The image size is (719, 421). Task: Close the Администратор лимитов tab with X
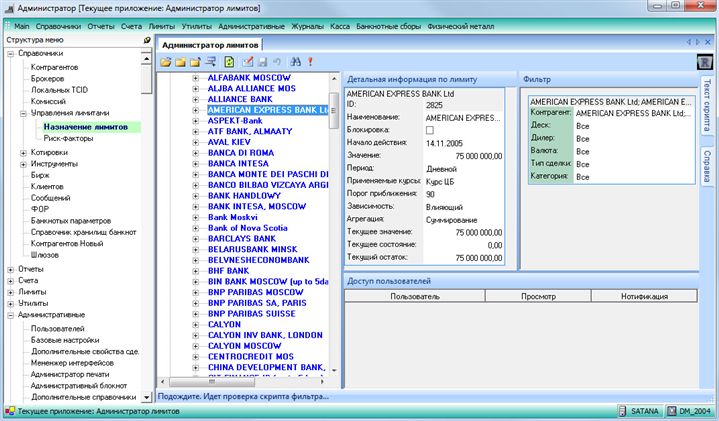[708, 42]
